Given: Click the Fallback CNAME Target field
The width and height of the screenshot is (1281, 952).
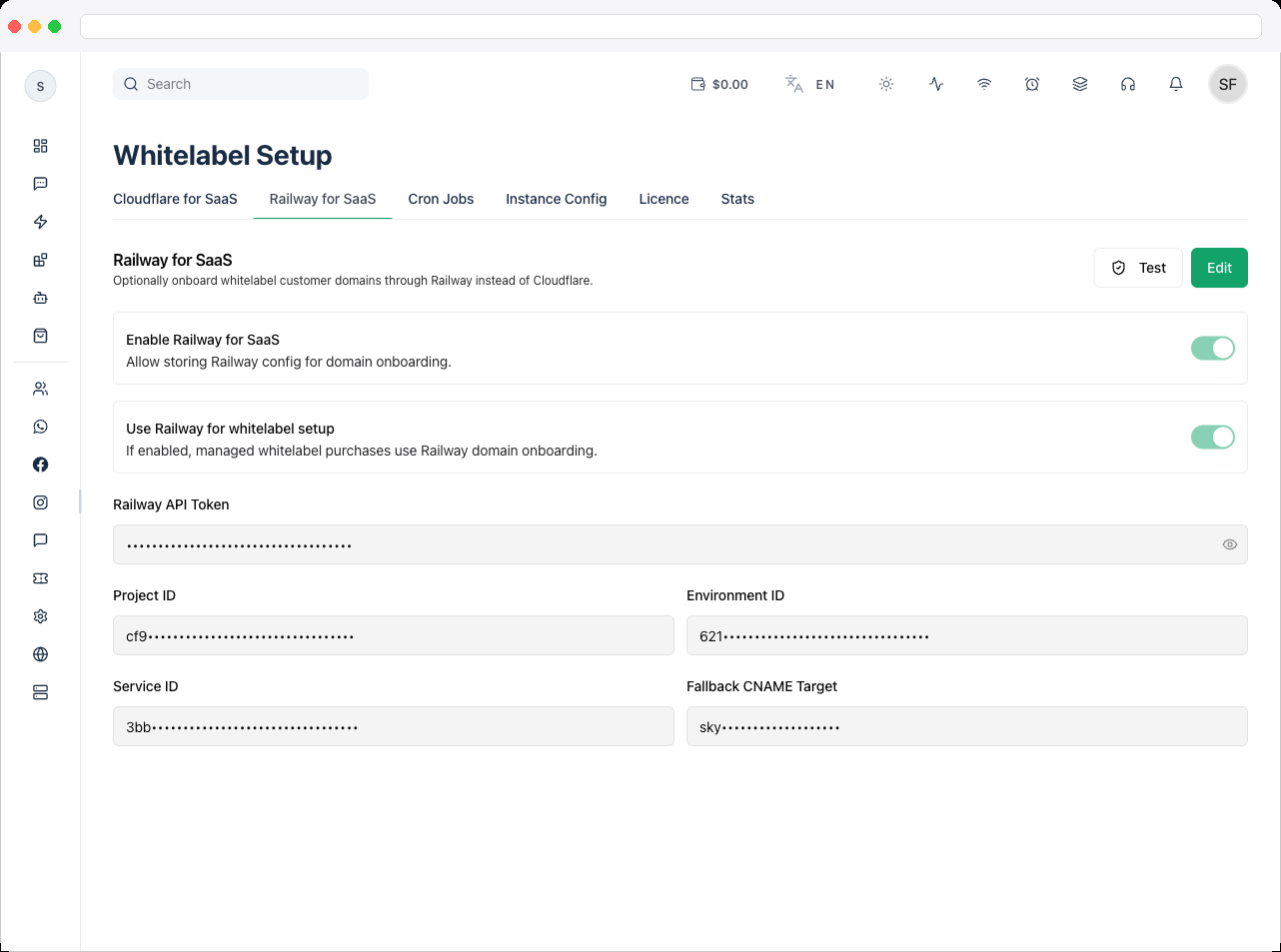Looking at the screenshot, I should [967, 726].
